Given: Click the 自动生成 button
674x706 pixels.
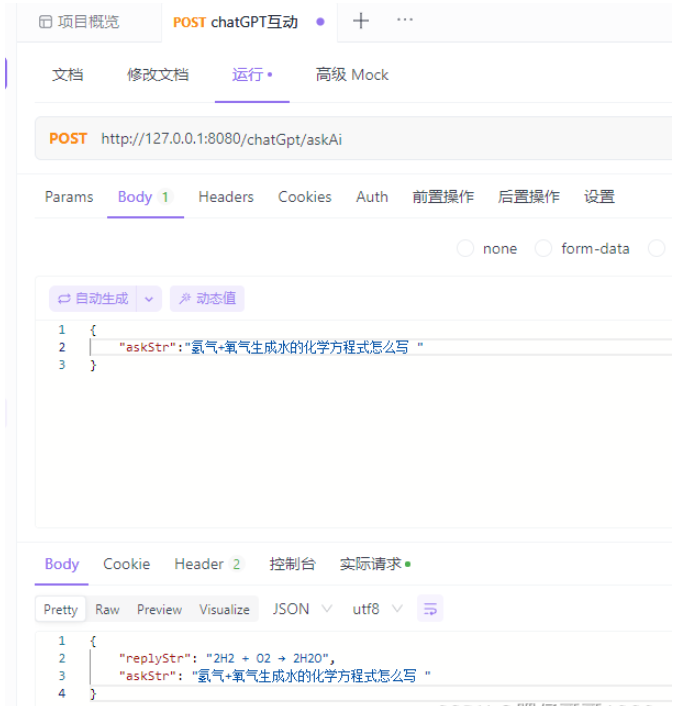Looking at the screenshot, I should [93, 299].
